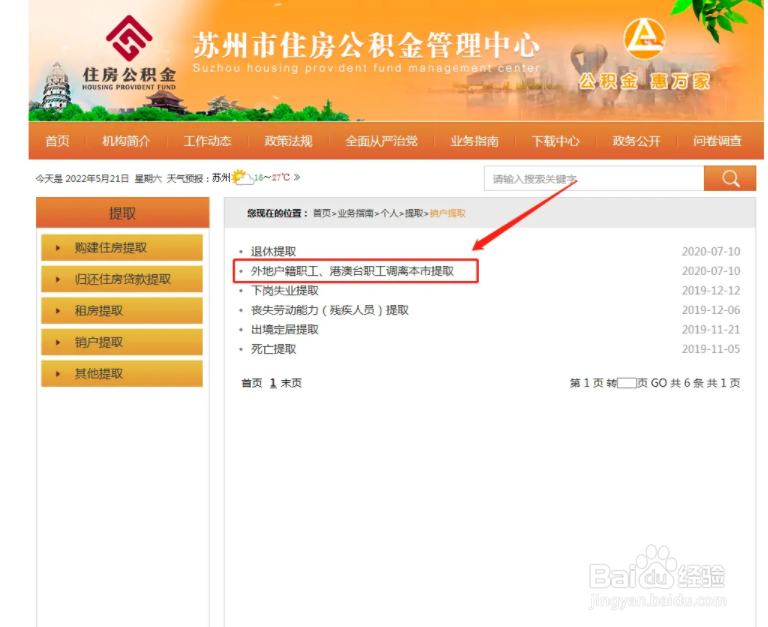The width and height of the screenshot is (768, 627).
Task: Open the 下载中心 navigation item
Action: (x=555, y=141)
